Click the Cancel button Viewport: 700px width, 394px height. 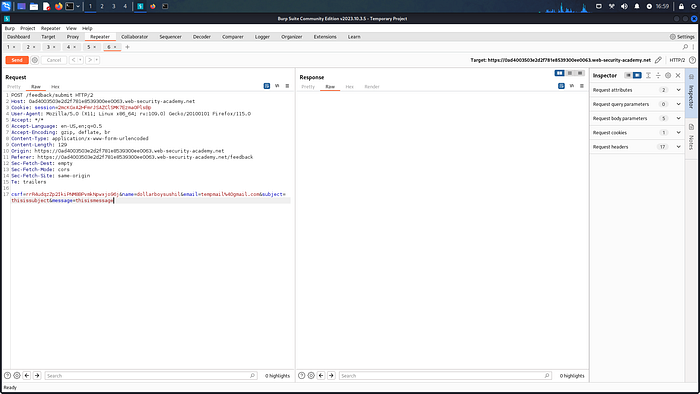tap(54, 60)
